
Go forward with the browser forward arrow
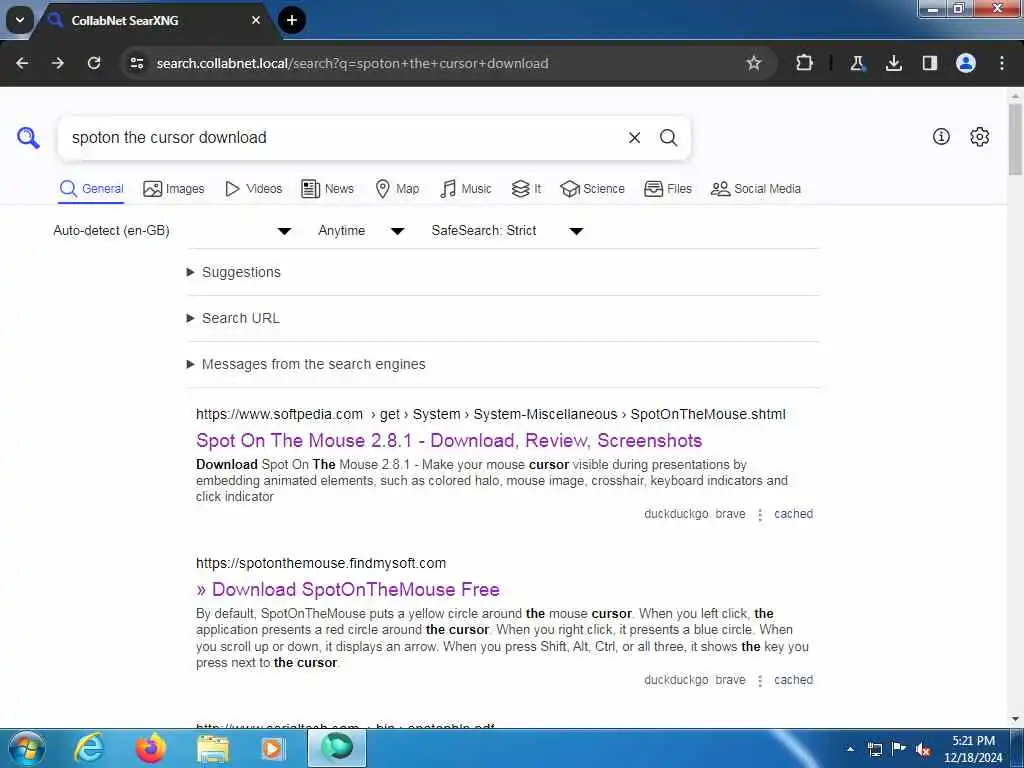click(x=58, y=63)
